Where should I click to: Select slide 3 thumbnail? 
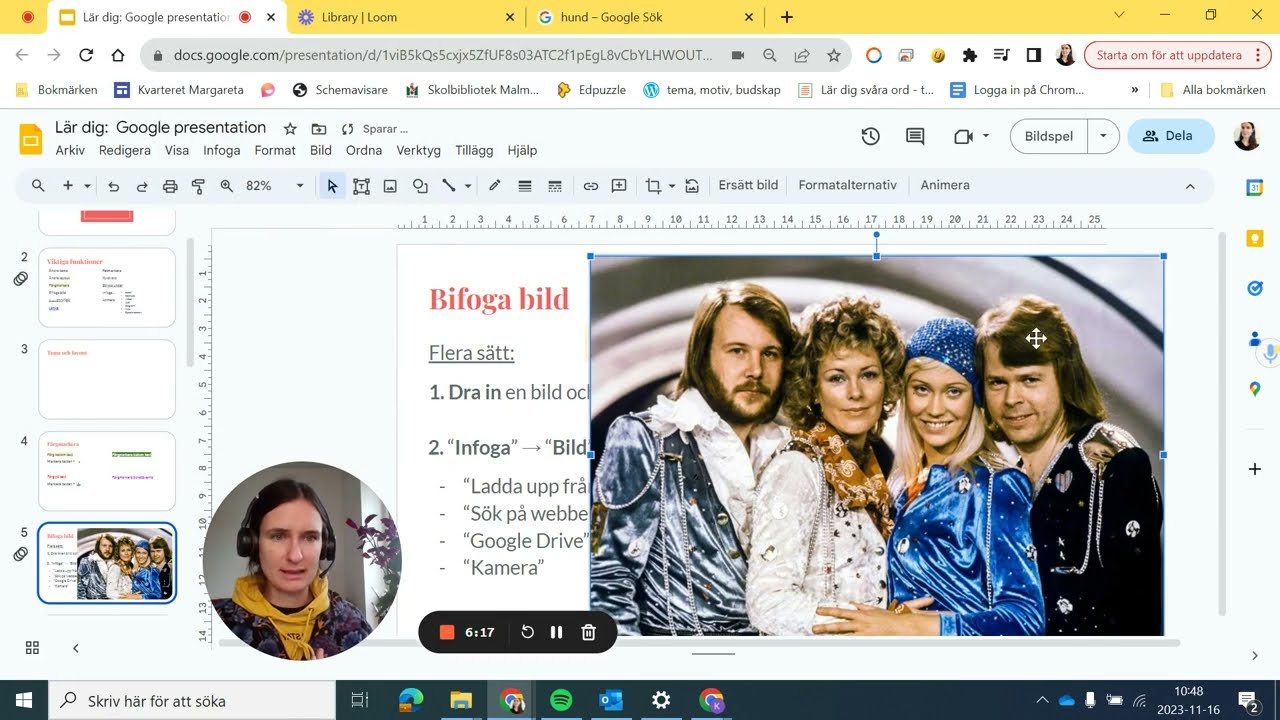pos(107,379)
